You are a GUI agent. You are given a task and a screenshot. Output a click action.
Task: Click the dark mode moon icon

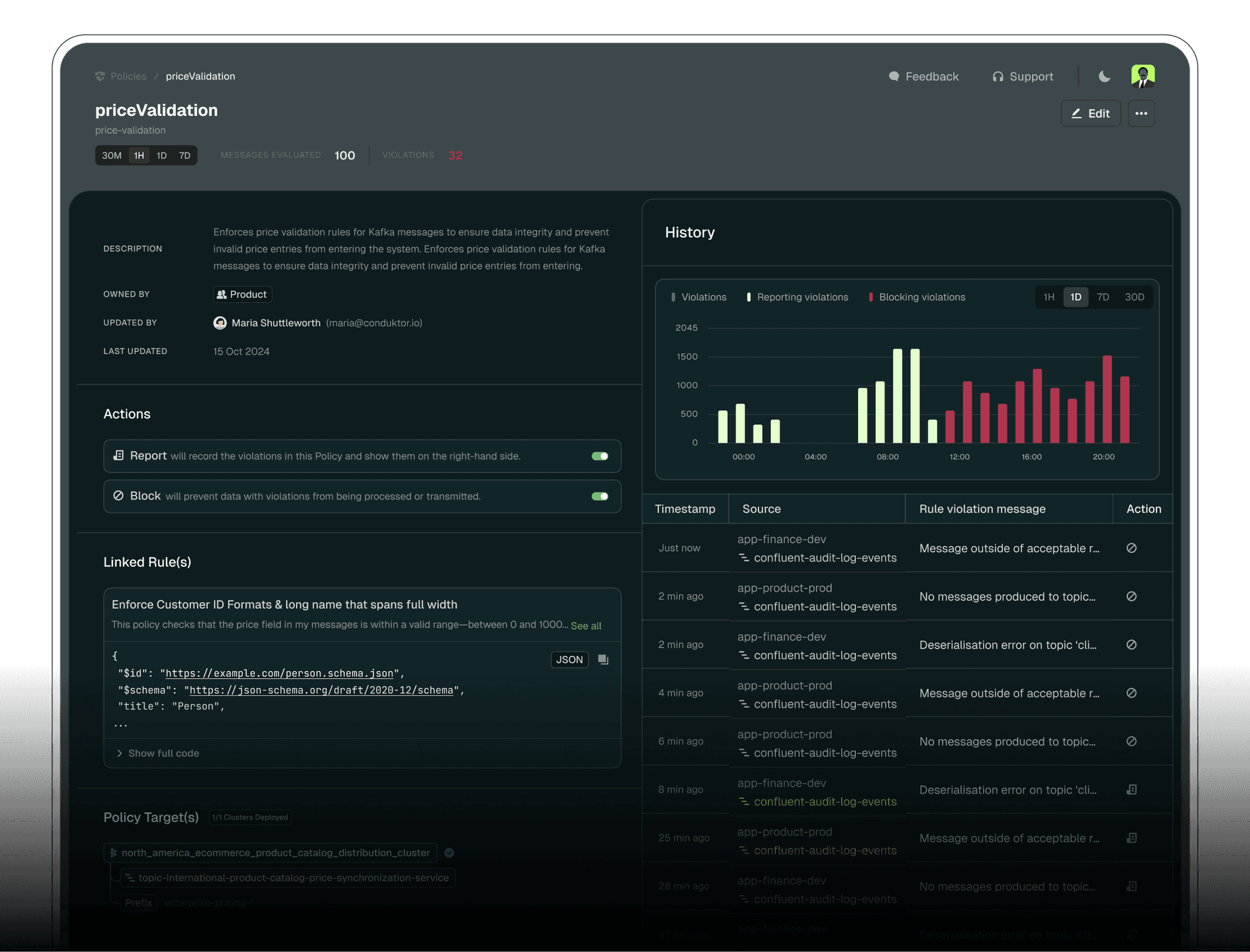tap(1104, 76)
